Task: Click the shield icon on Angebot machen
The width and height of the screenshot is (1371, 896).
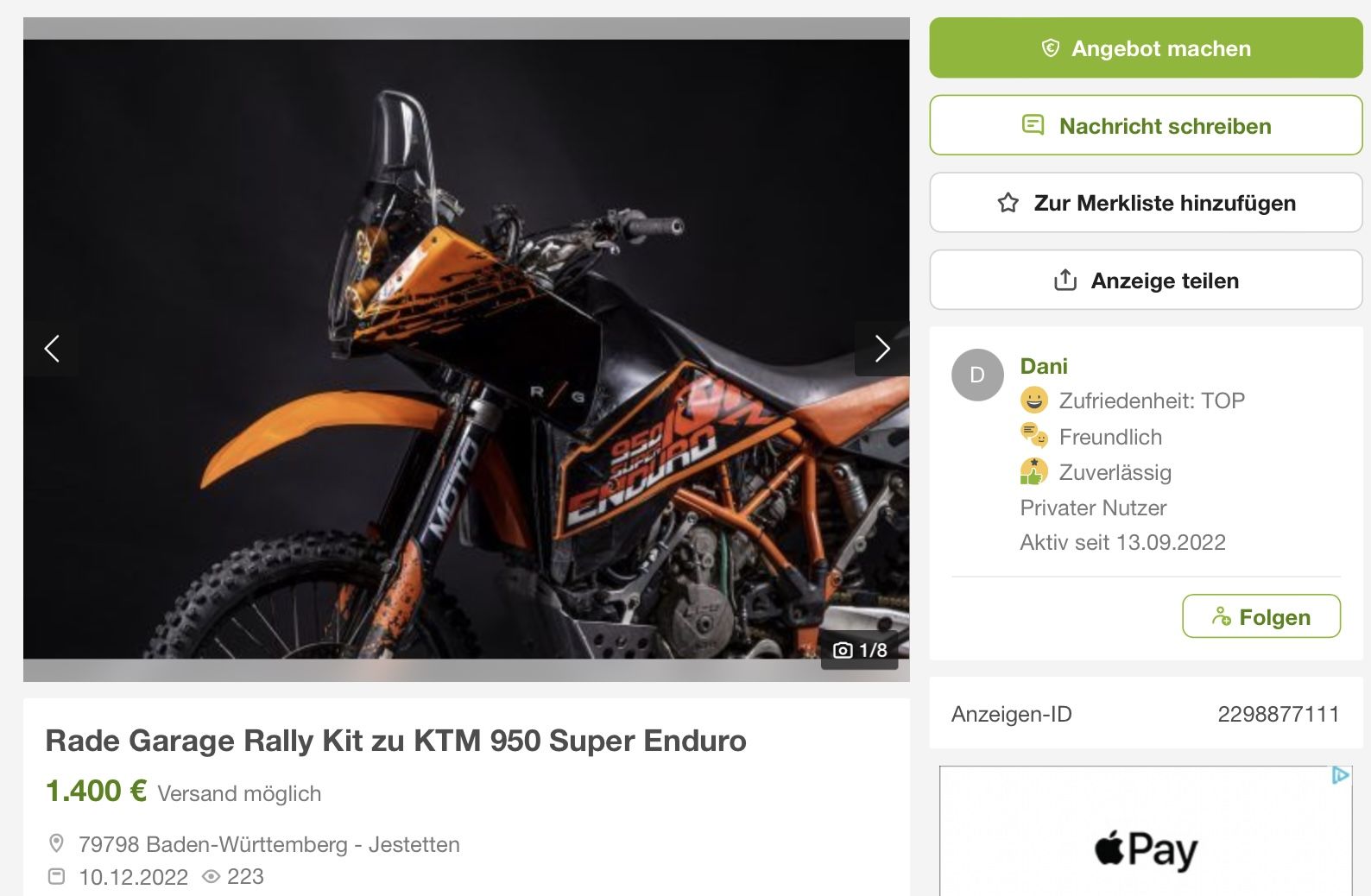Action: [x=1050, y=48]
